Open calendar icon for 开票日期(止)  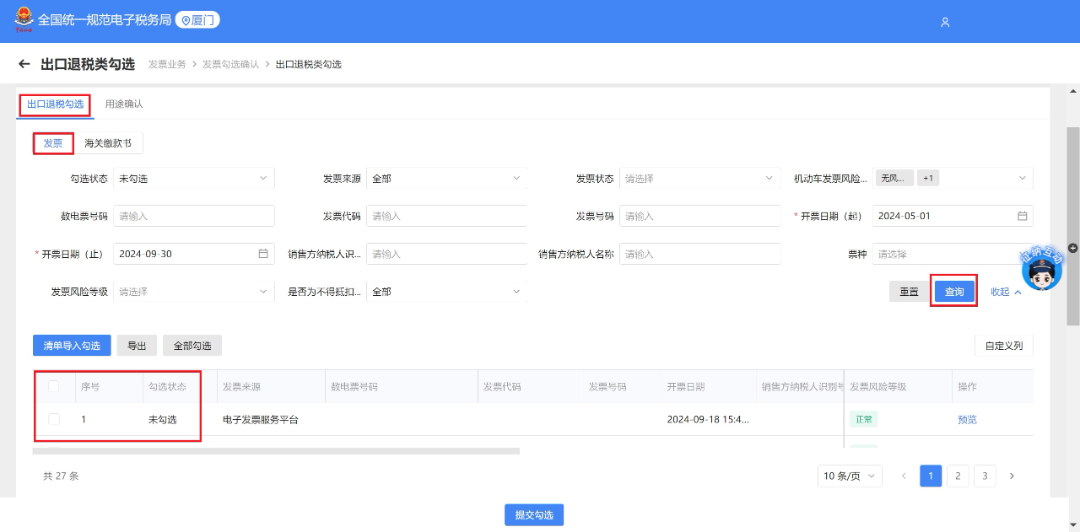point(263,254)
